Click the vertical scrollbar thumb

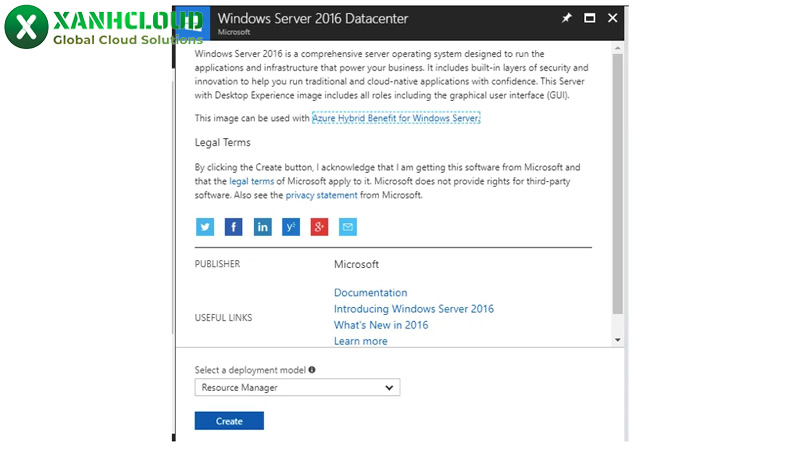tap(617, 184)
